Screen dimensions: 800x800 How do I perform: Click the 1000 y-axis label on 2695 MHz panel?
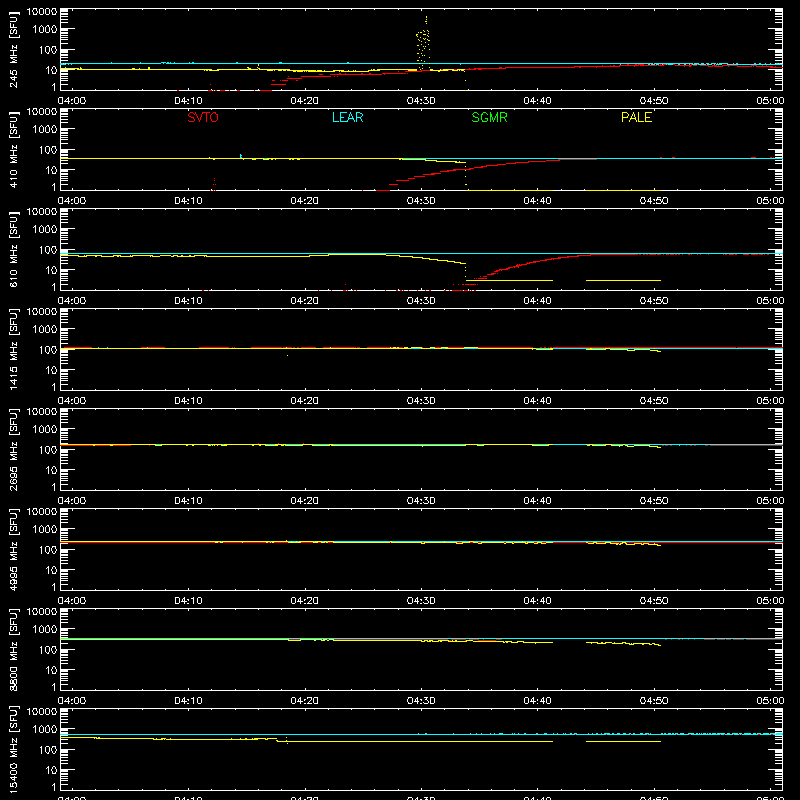pyautogui.click(x=45, y=430)
